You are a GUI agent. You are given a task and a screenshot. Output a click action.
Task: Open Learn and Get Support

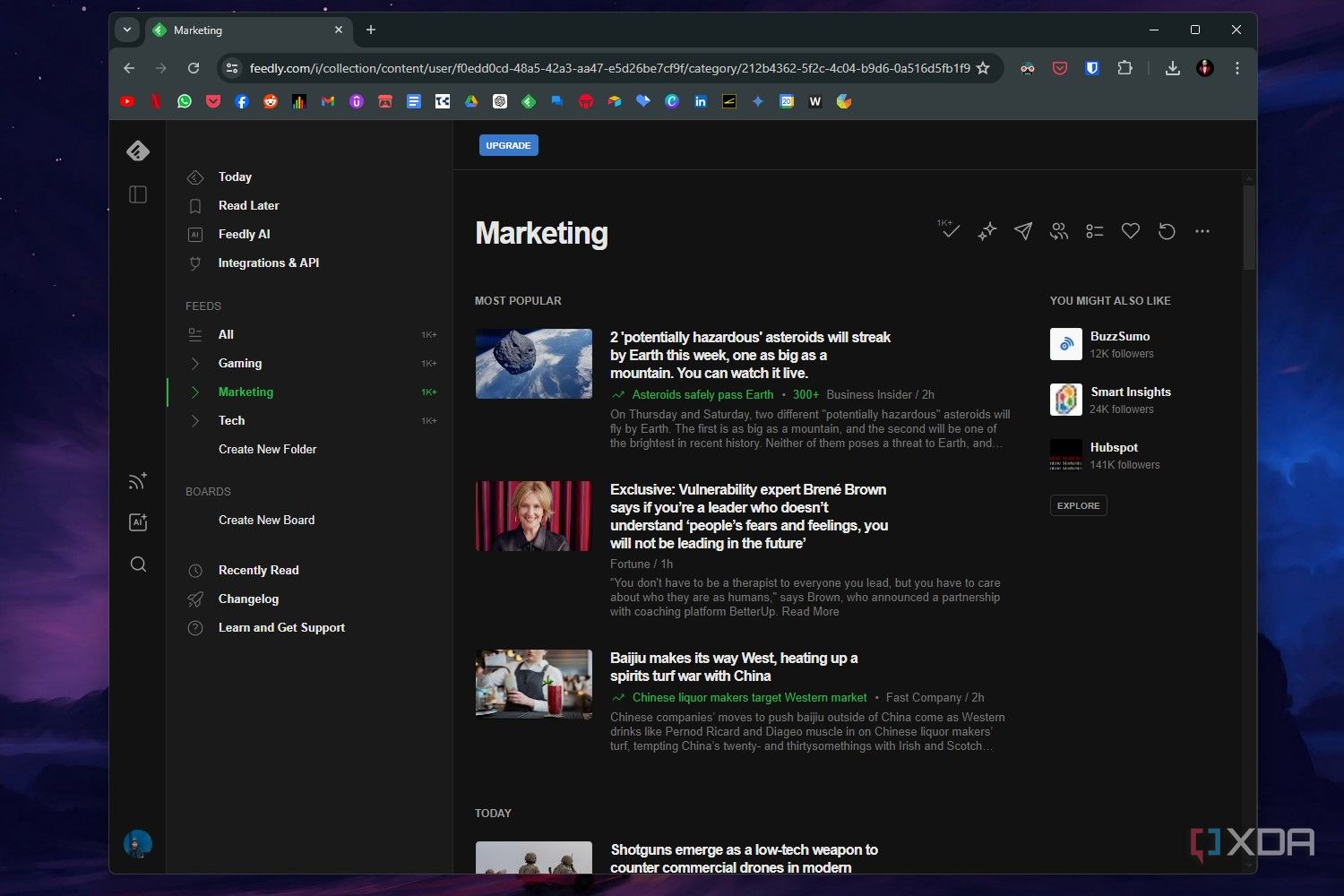pyautogui.click(x=281, y=627)
